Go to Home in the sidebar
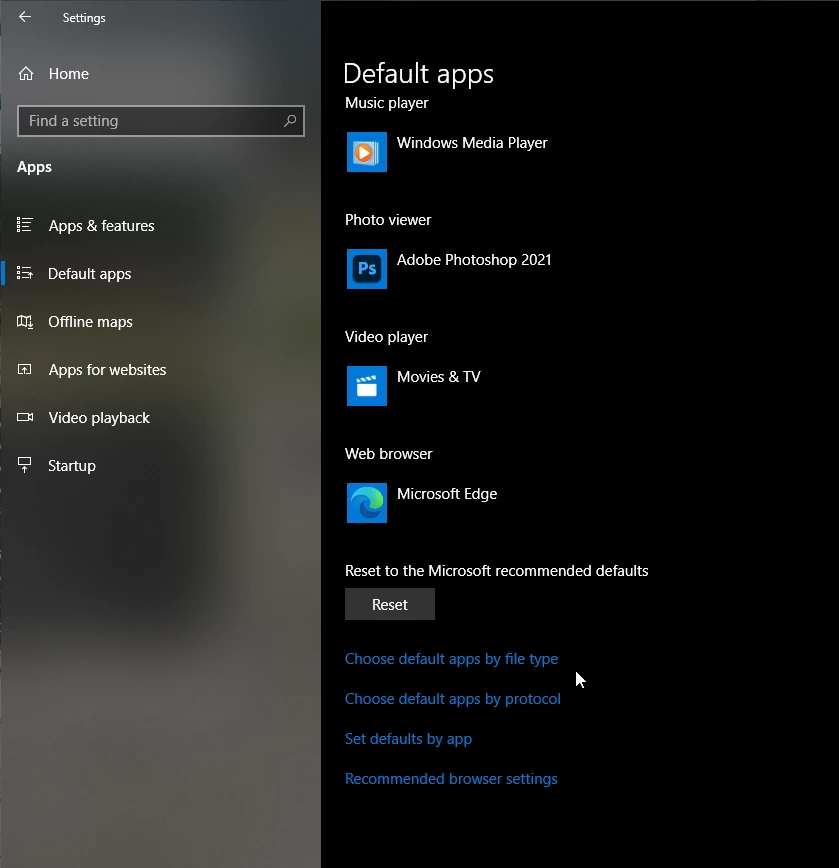 (69, 74)
